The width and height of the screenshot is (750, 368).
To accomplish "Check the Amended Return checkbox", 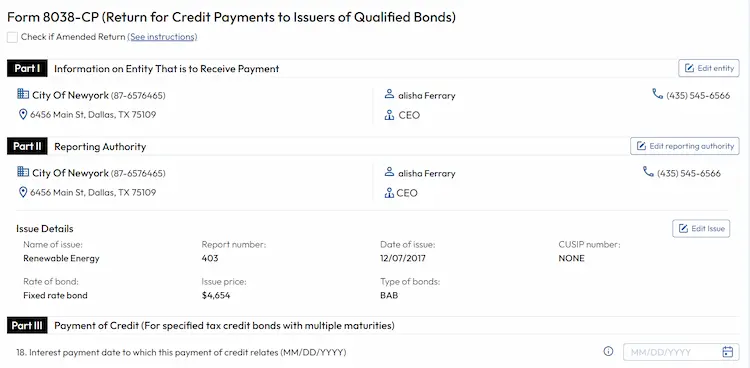I will click(x=12, y=37).
